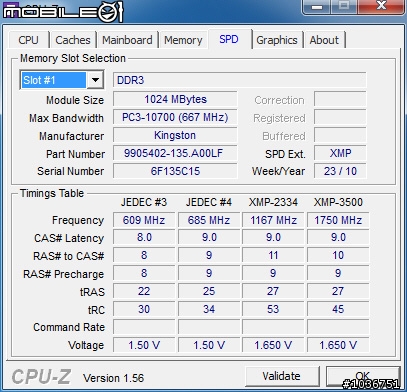
Task: Click the OK button
Action: (363, 376)
